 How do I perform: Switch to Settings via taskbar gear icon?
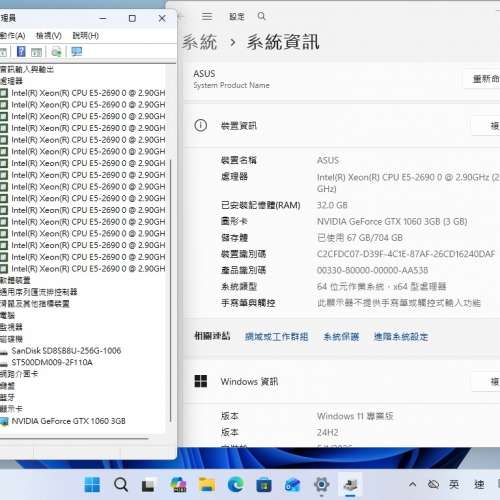pos(322,484)
